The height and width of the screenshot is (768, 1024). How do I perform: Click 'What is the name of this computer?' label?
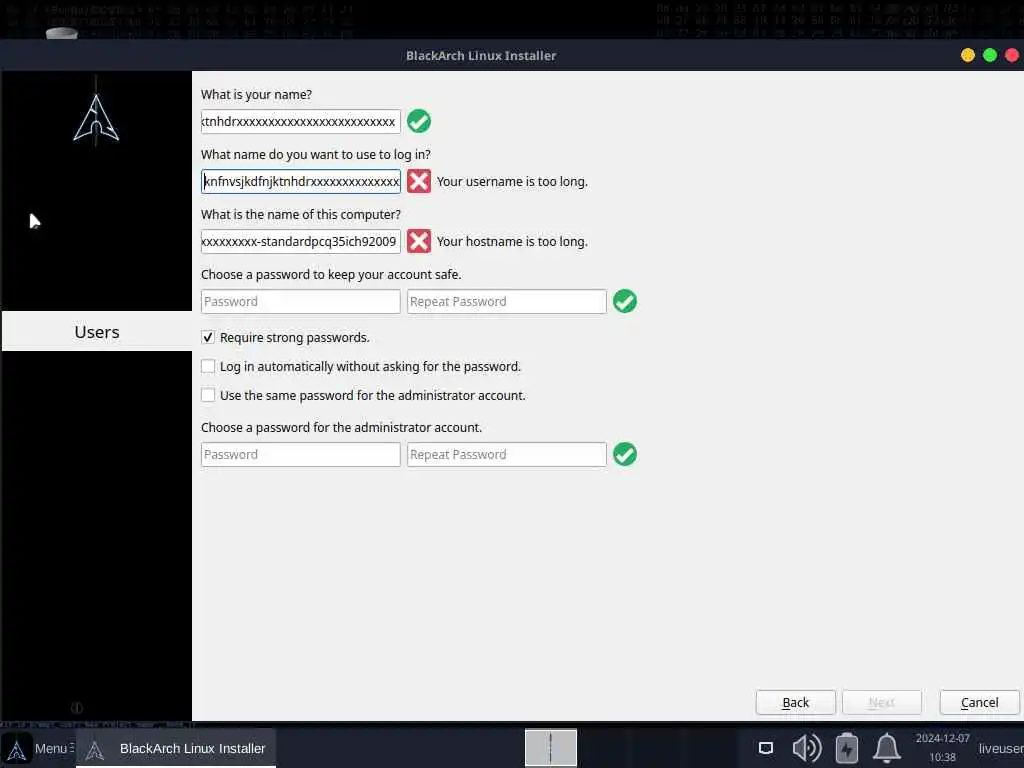point(300,214)
